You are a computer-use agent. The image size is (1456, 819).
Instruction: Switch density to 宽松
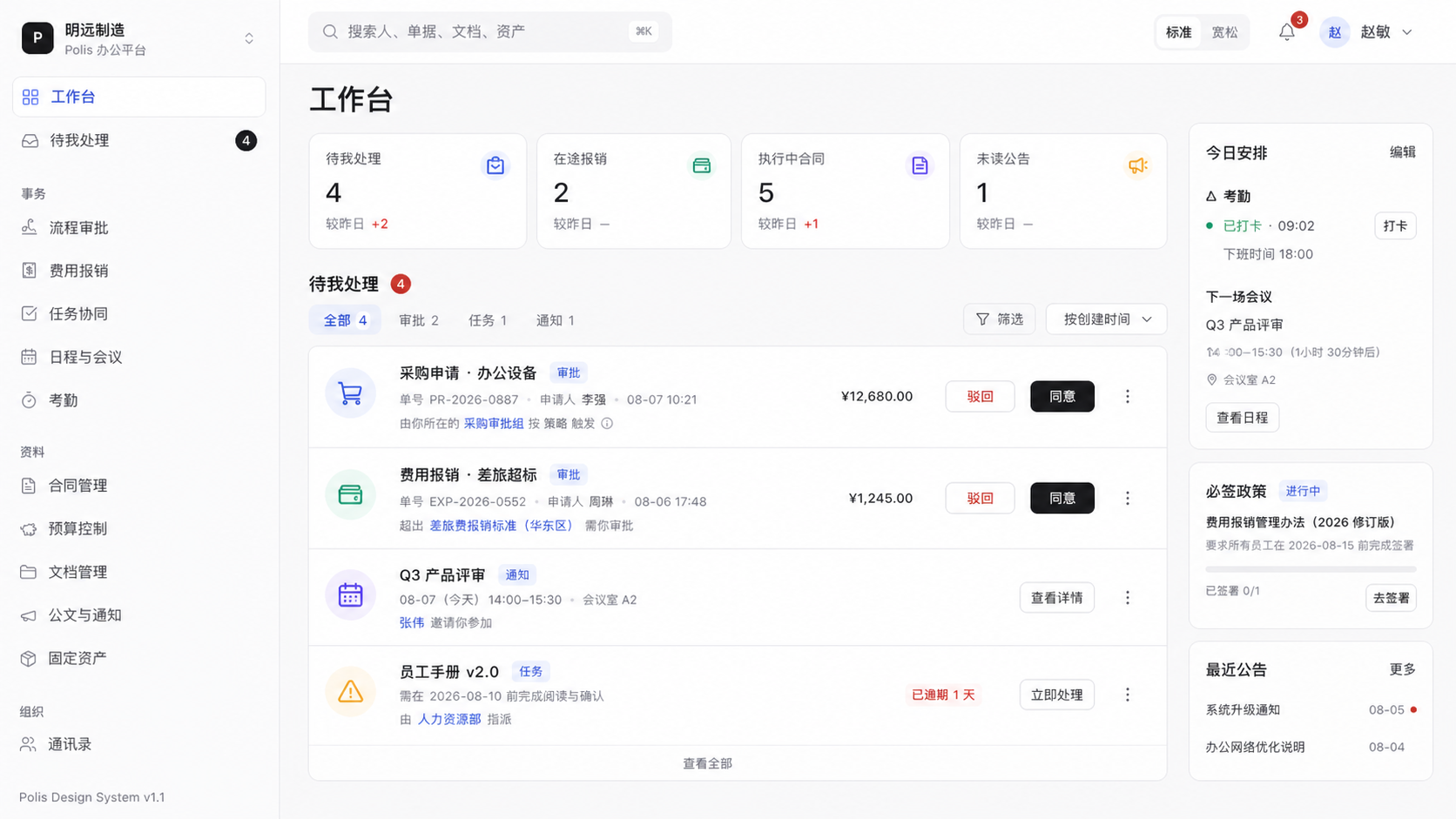coord(1224,32)
